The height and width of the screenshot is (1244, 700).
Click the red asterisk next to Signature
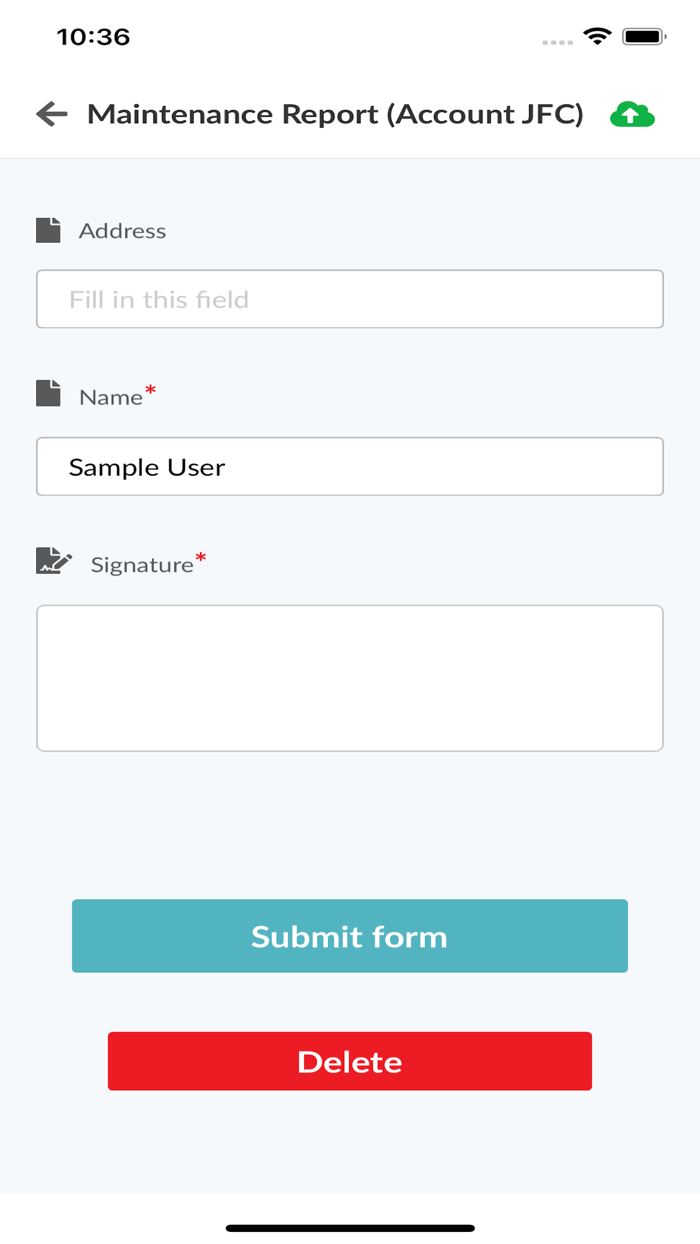click(x=203, y=554)
